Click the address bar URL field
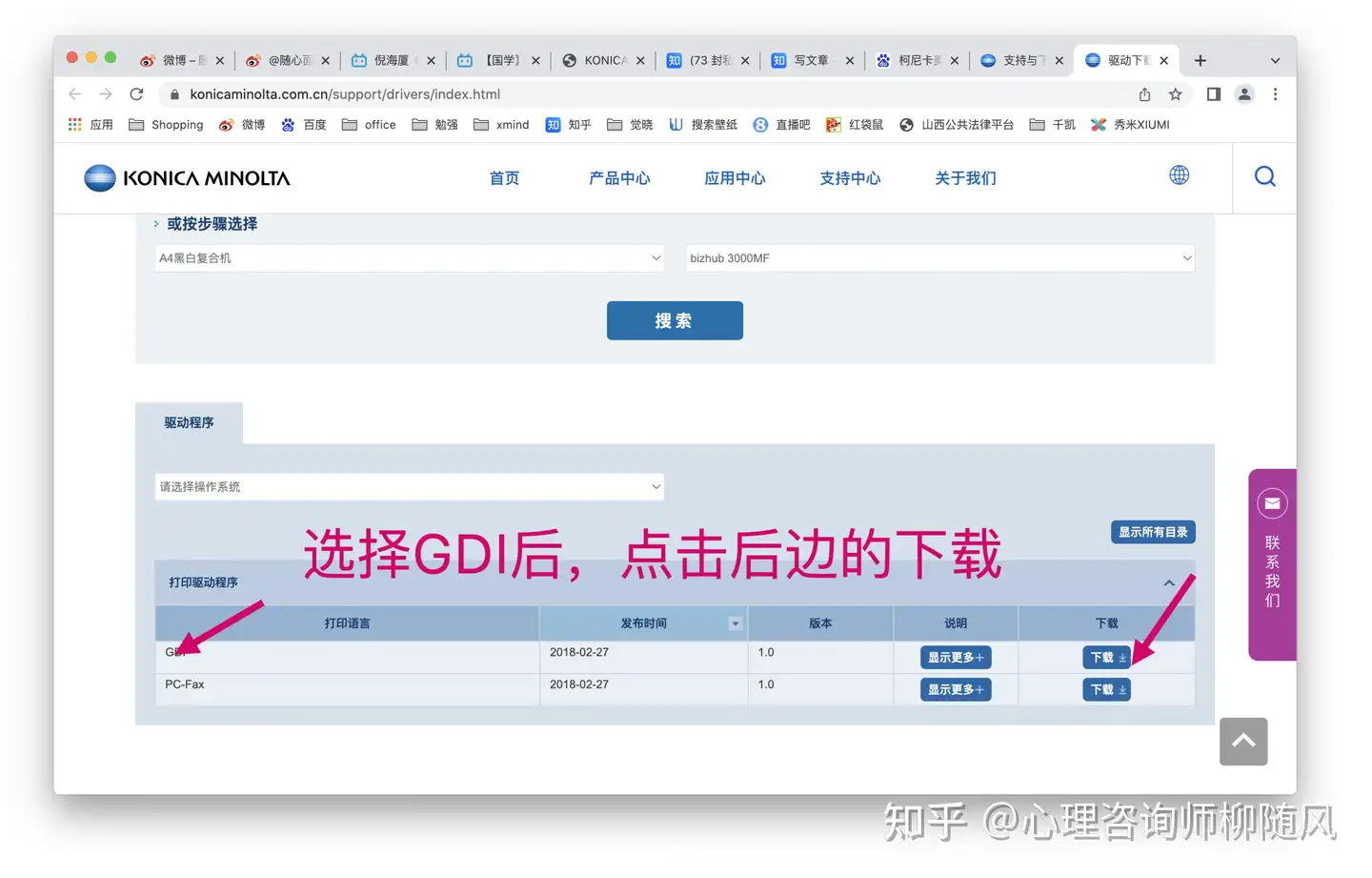Screen dimensions: 1372x878 648,94
